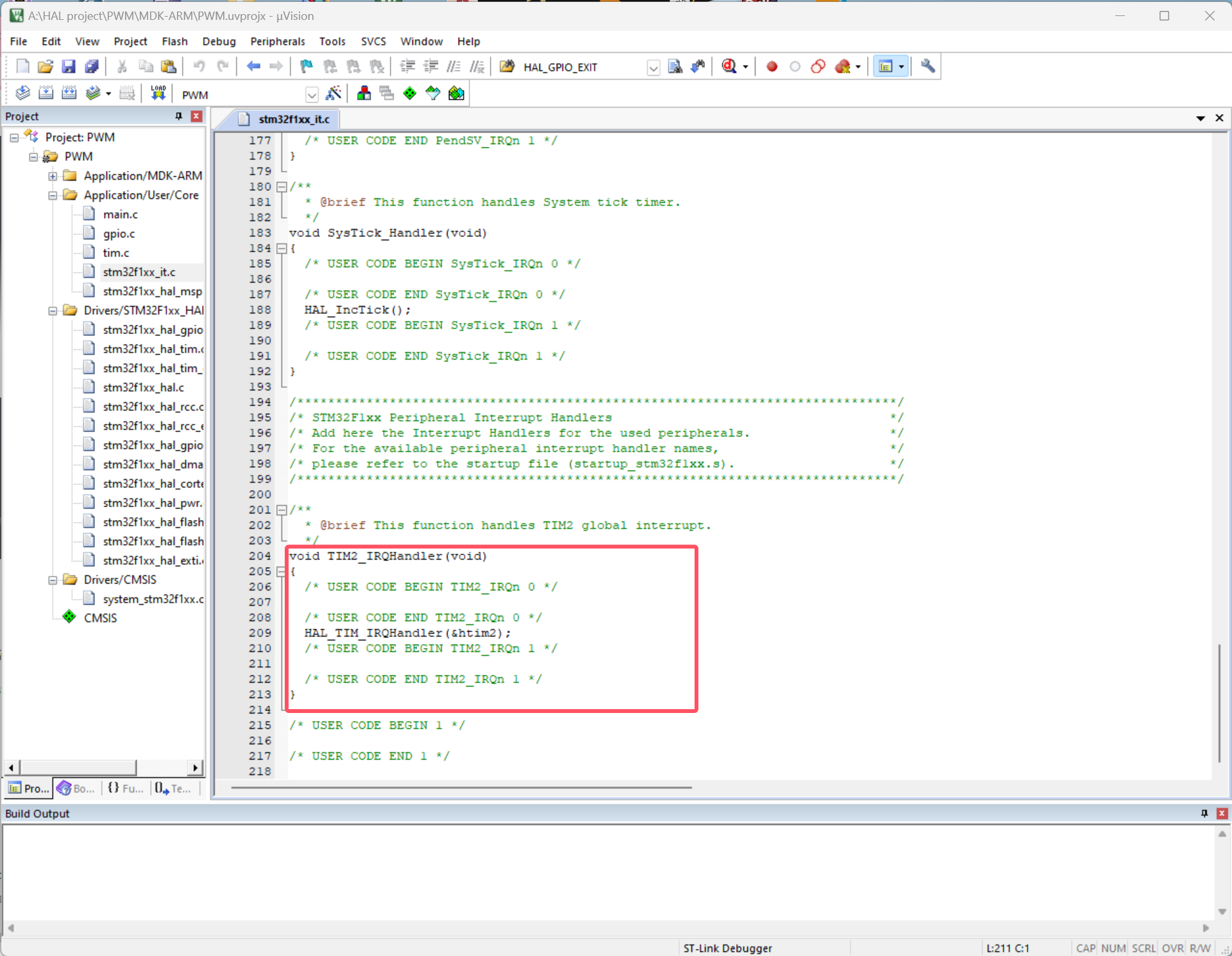The height and width of the screenshot is (956, 1232).
Task: Build the PWM target
Action: coord(46,93)
